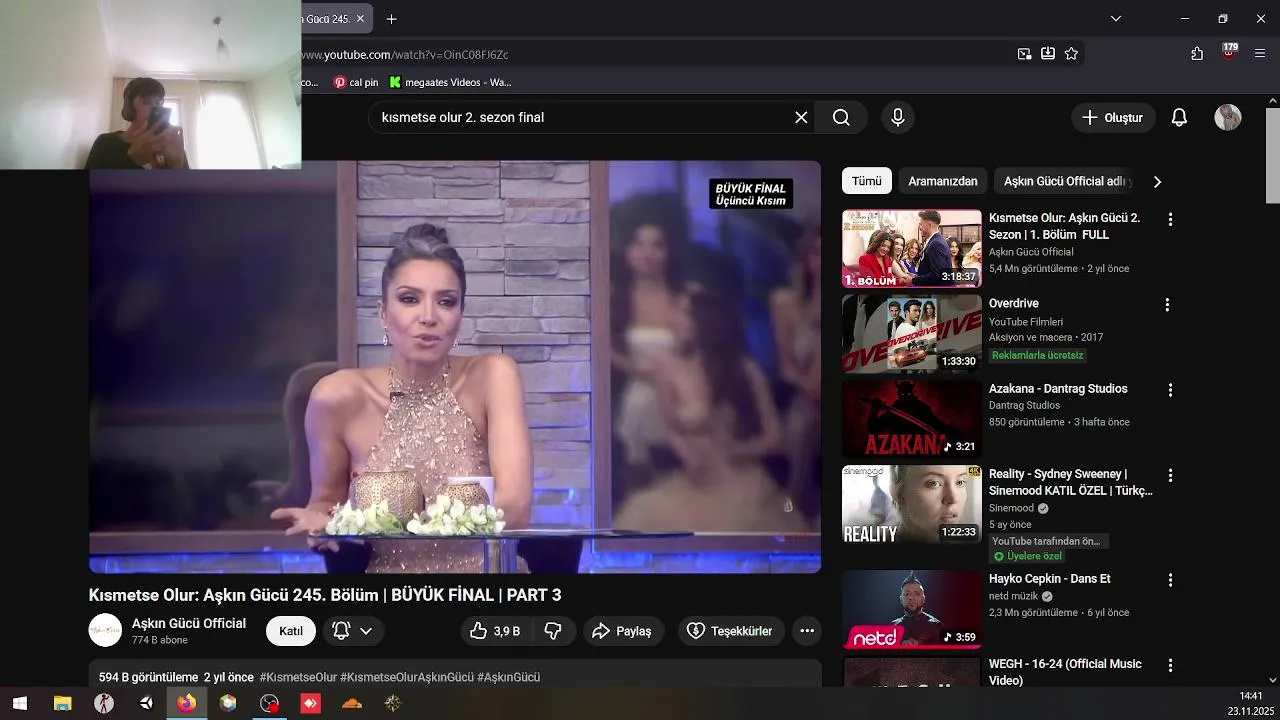Open the account avatar menu
Image resolution: width=1280 pixels, height=720 pixels.
click(x=1228, y=118)
